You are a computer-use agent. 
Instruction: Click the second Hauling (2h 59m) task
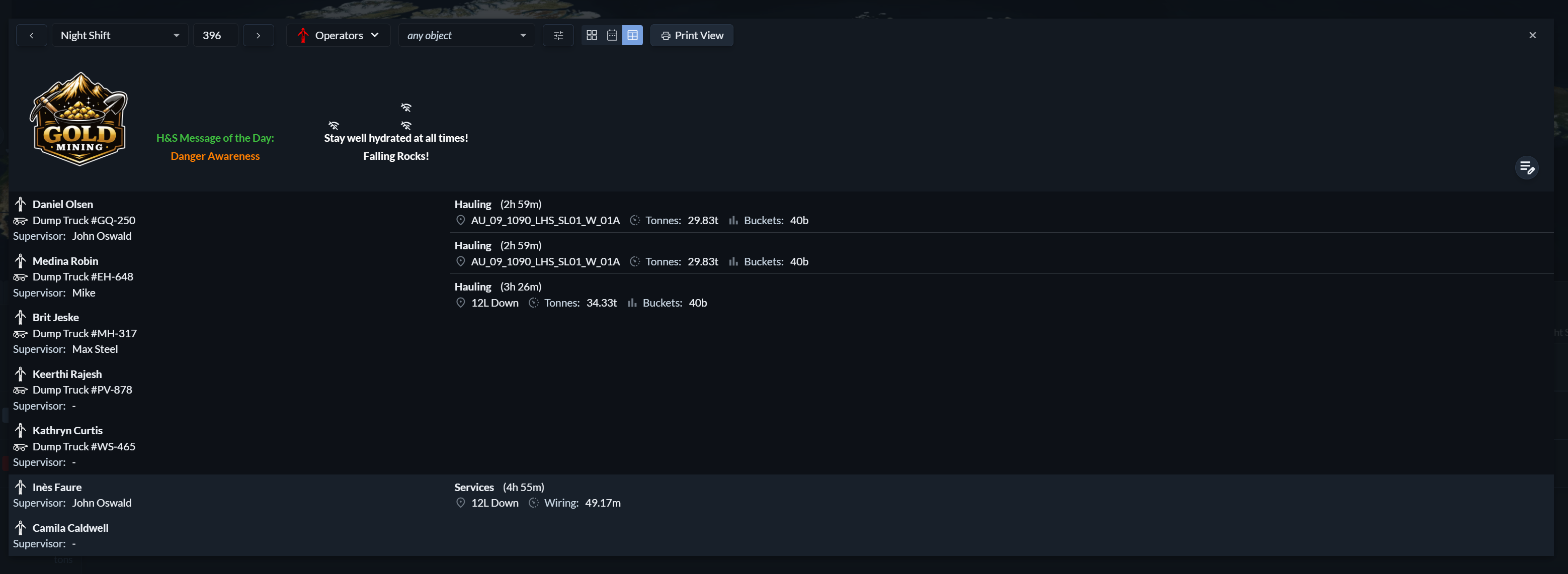coord(498,246)
